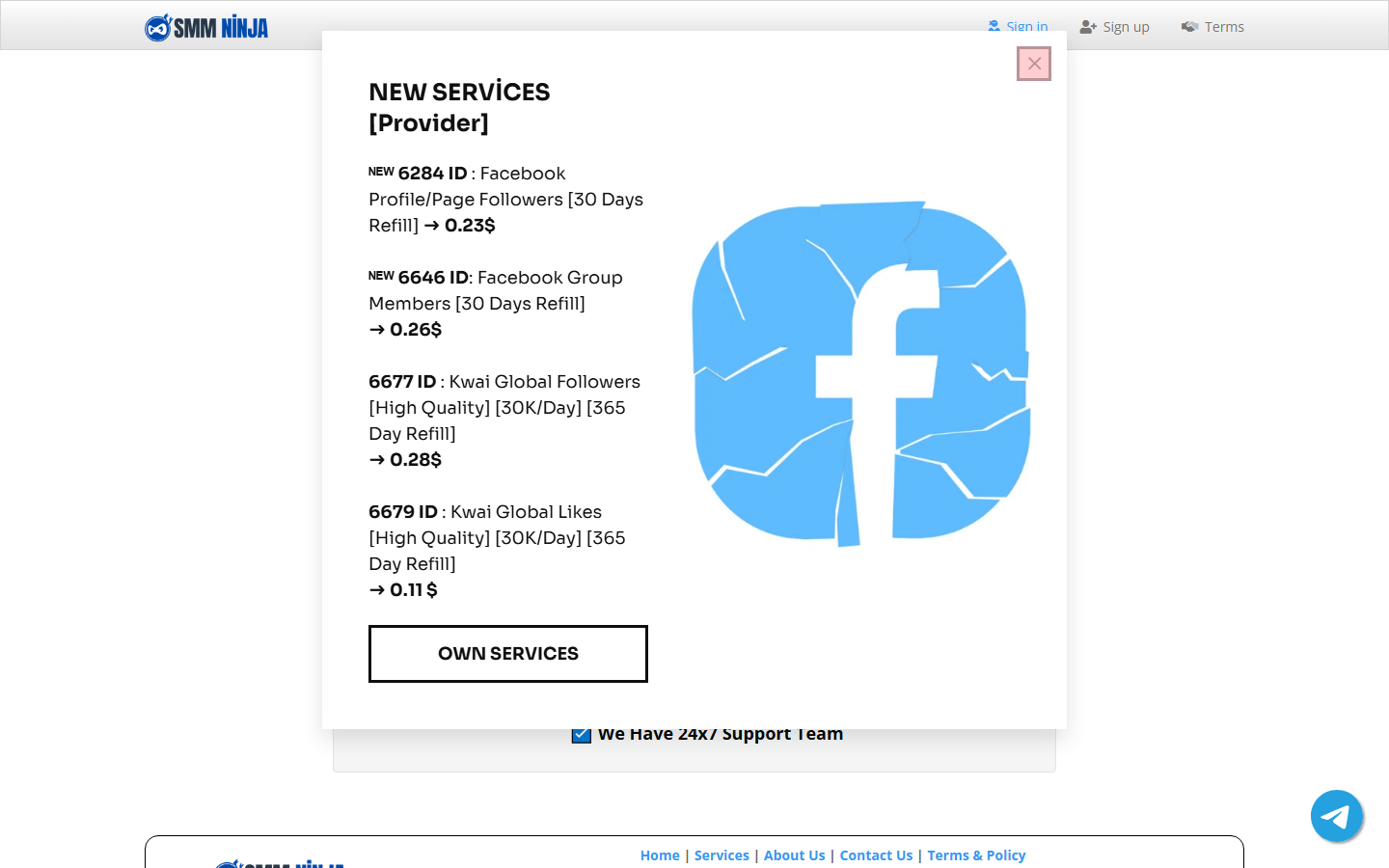This screenshot has height=868, width=1389.
Task: Click the Sign in user icon
Action: click(x=994, y=26)
